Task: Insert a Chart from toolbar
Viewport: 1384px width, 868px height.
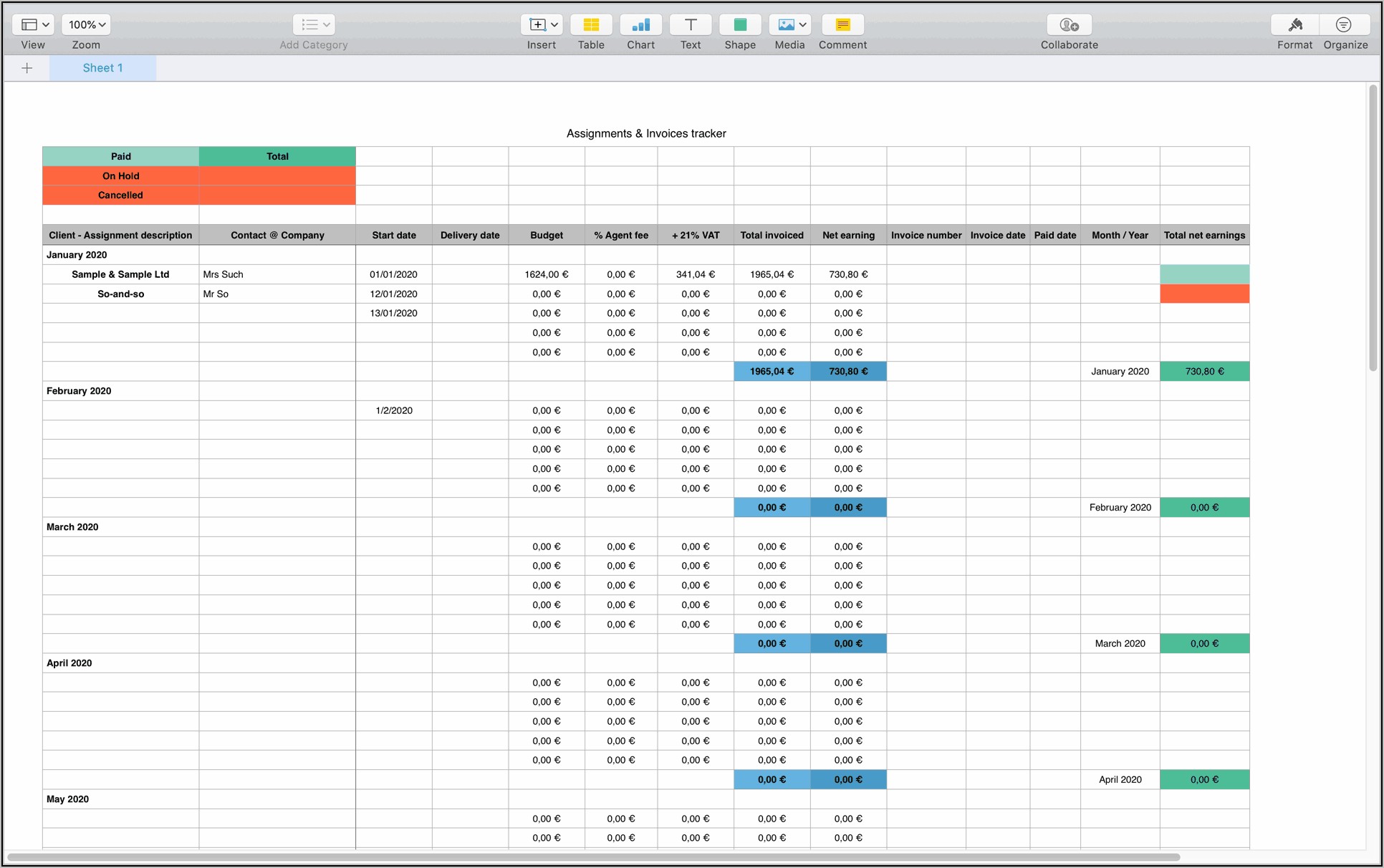Action: coord(640,25)
